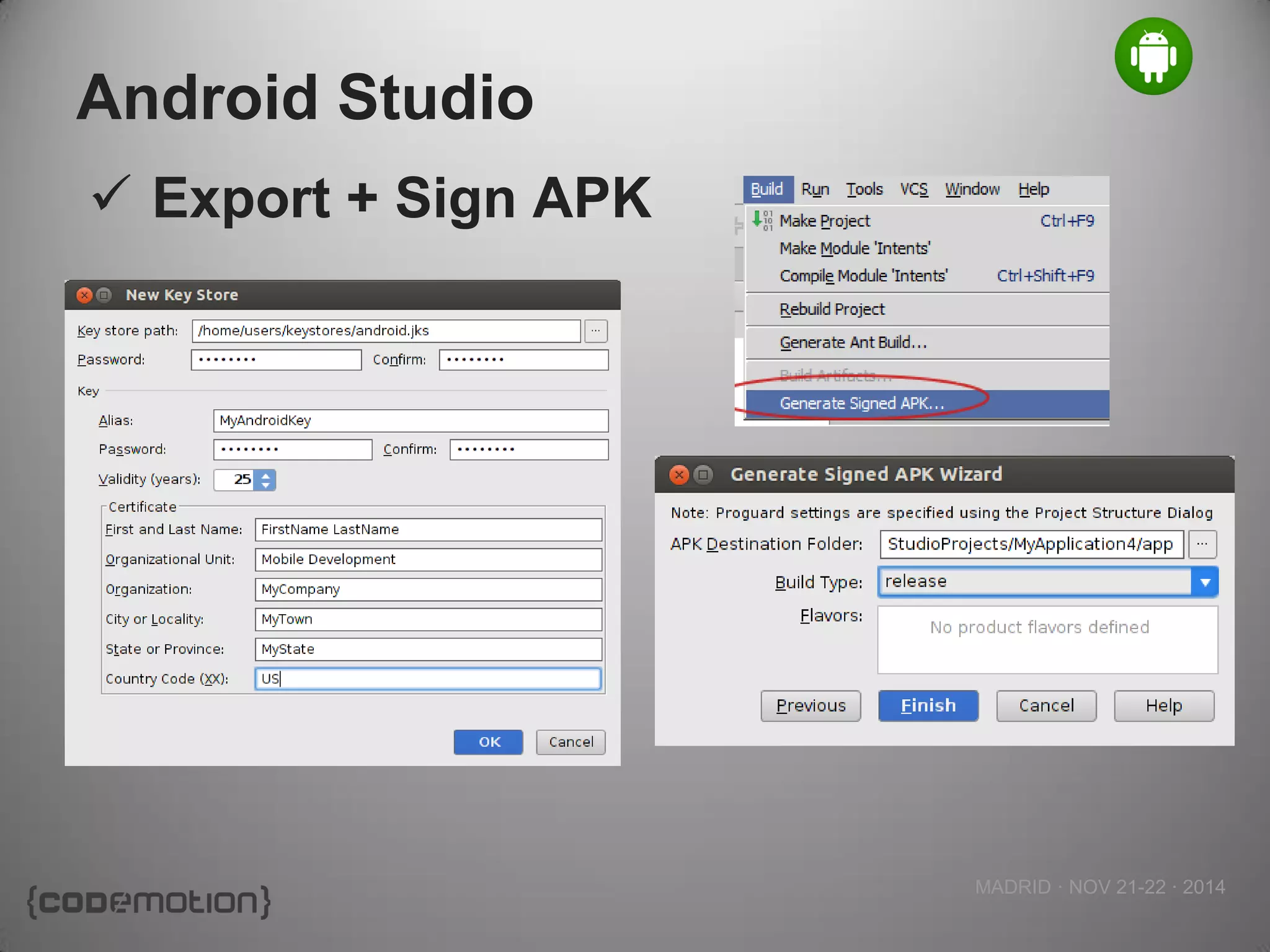The width and height of the screenshot is (1270, 952).
Task: Click the codemotion logo
Action: pyautogui.click(x=149, y=902)
